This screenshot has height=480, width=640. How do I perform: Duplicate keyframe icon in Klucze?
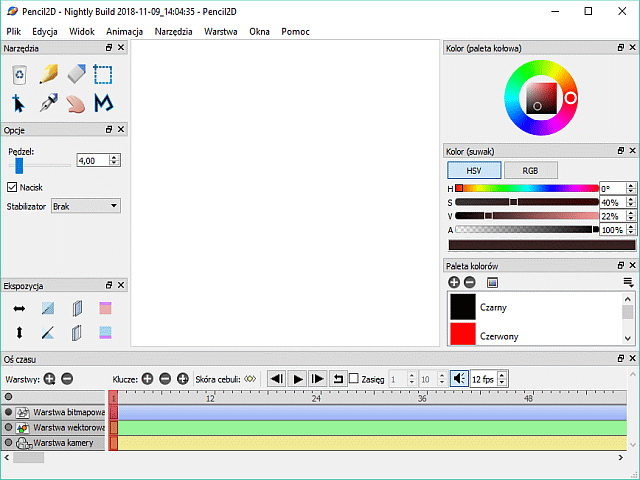182,379
